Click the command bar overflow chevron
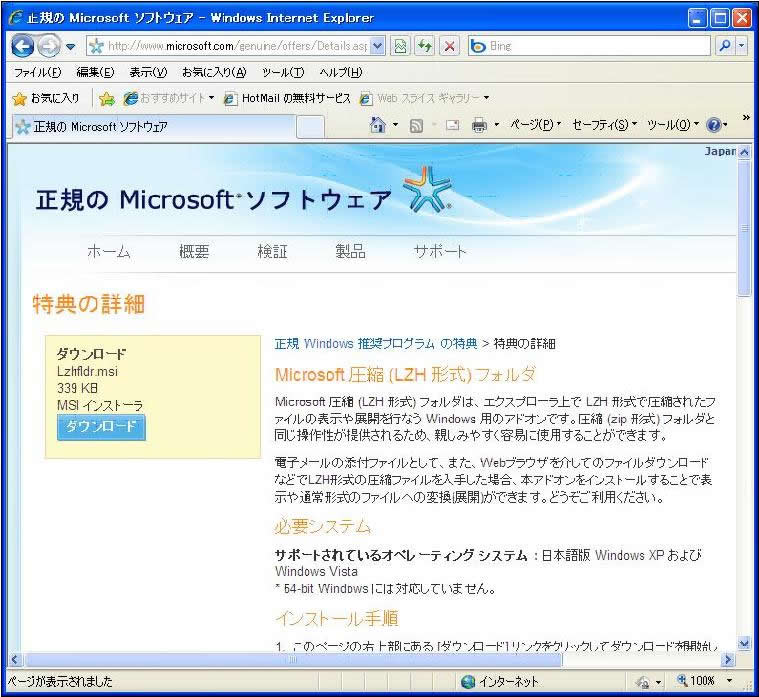 click(746, 118)
